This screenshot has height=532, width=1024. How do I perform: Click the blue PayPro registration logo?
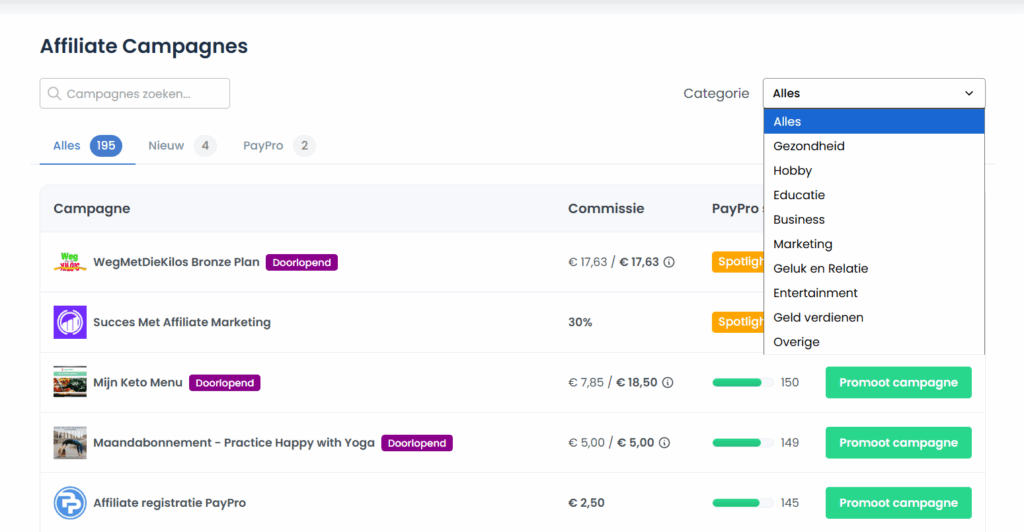pyautogui.click(x=70, y=502)
